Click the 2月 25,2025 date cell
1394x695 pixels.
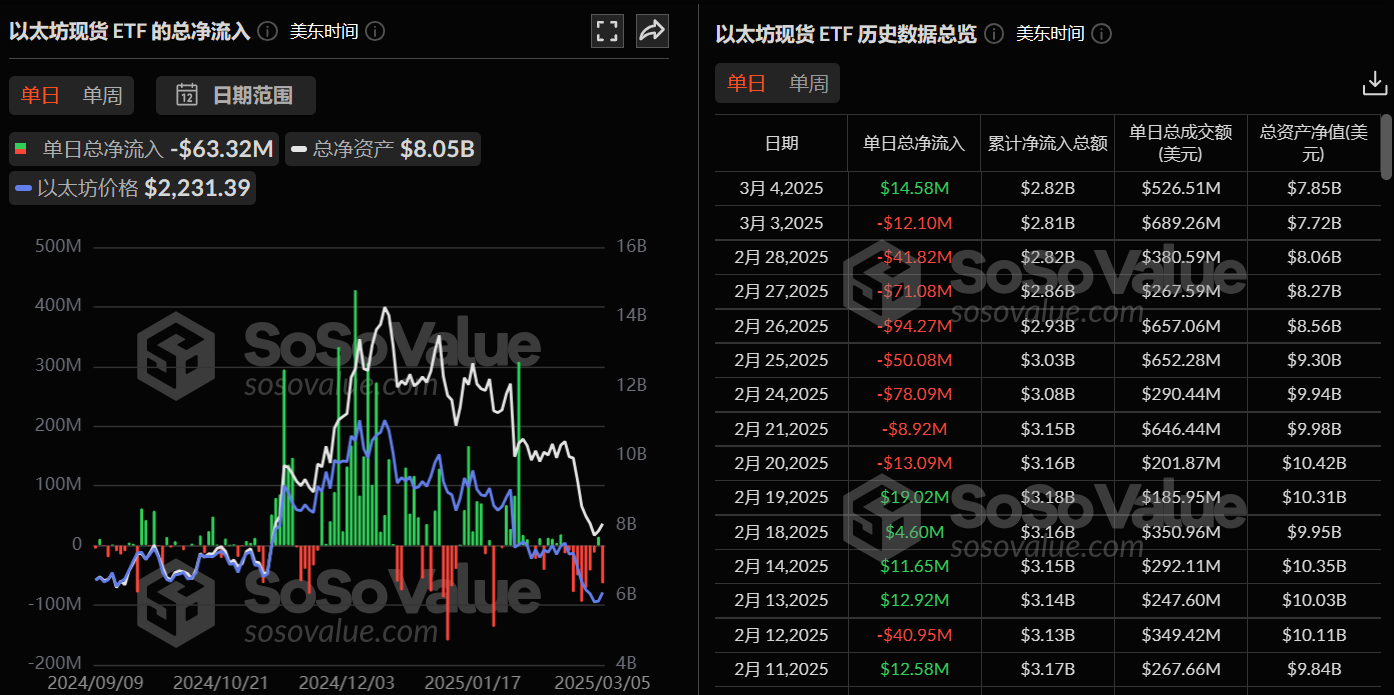781,360
